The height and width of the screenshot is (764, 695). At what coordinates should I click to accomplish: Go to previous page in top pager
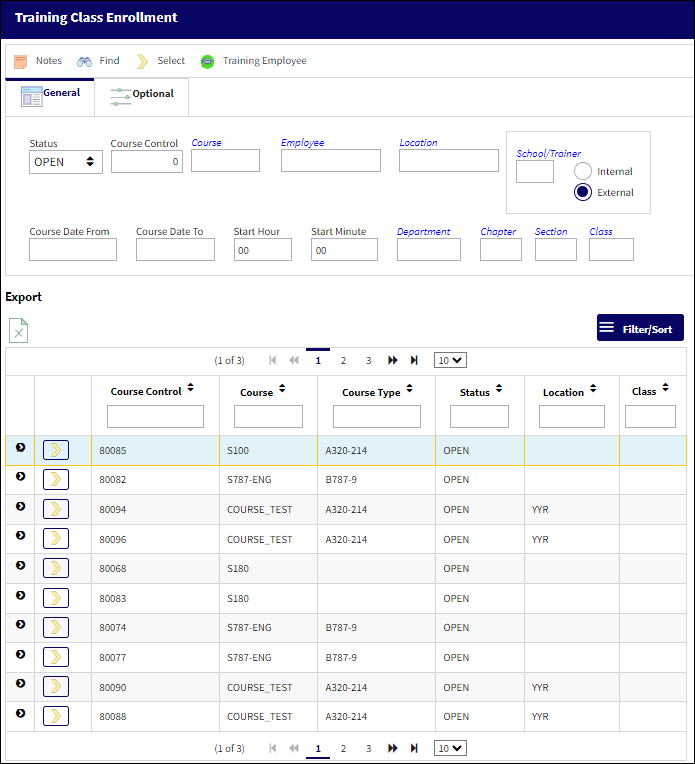(x=294, y=361)
